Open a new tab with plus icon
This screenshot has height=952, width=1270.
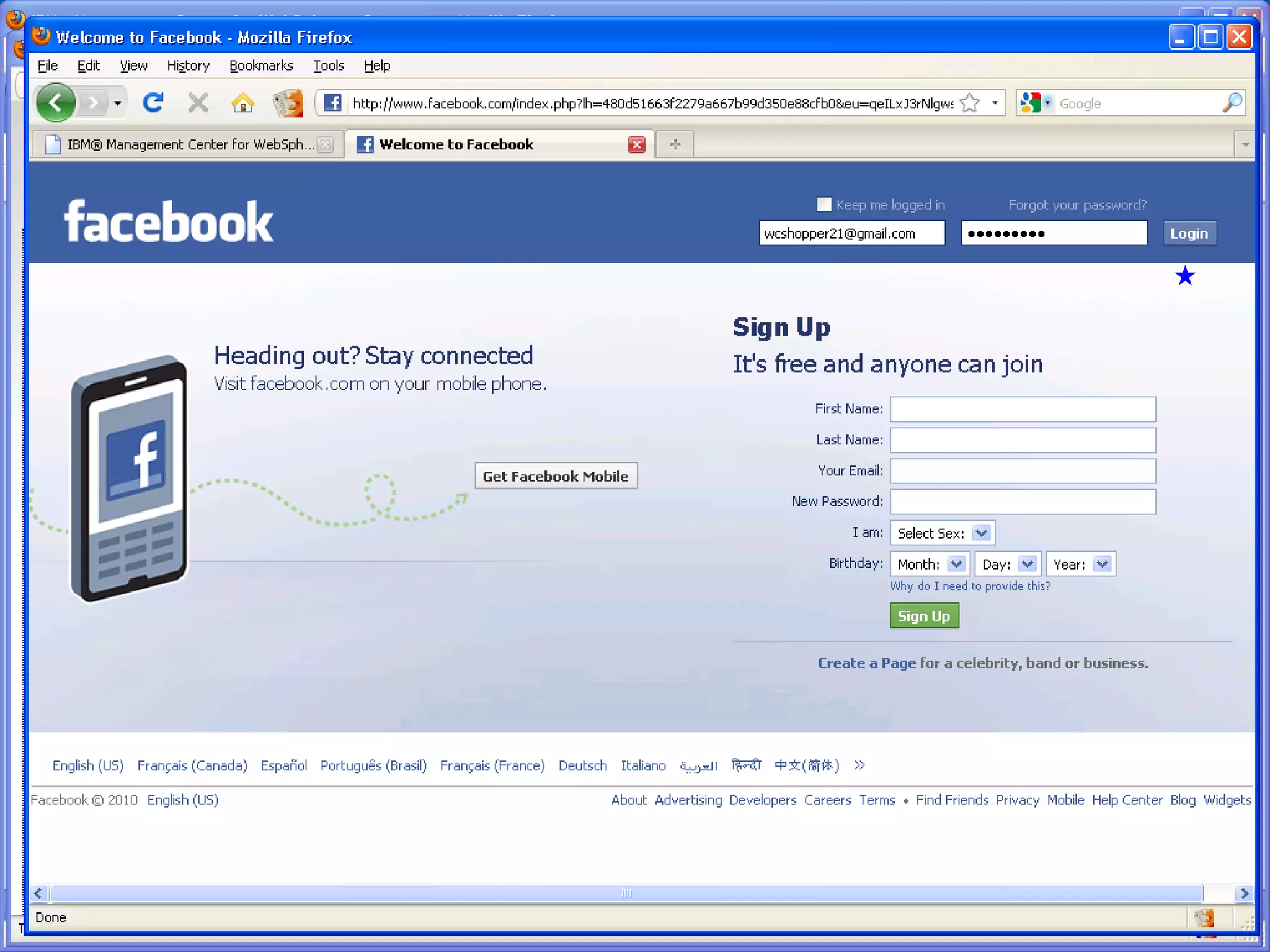coord(675,144)
